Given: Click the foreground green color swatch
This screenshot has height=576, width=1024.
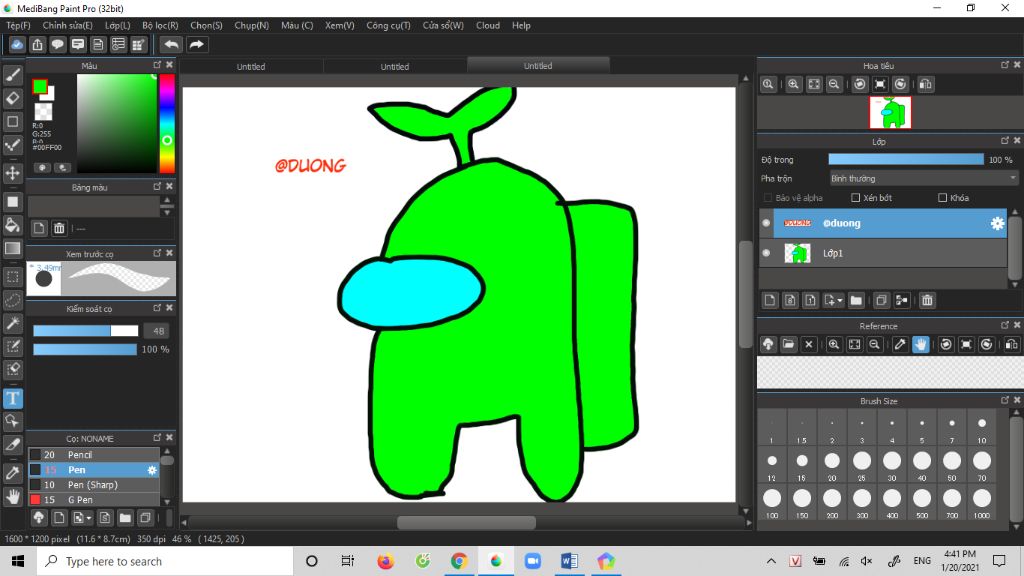Looking at the screenshot, I should tap(40, 86).
